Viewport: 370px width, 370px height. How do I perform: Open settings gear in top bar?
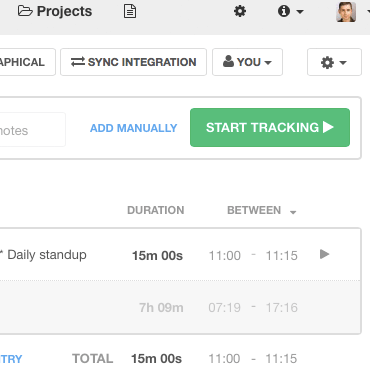tap(240, 11)
